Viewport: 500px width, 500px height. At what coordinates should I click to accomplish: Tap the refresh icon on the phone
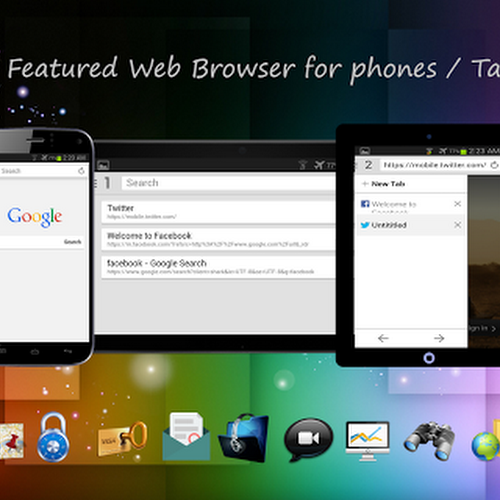tap(81, 171)
